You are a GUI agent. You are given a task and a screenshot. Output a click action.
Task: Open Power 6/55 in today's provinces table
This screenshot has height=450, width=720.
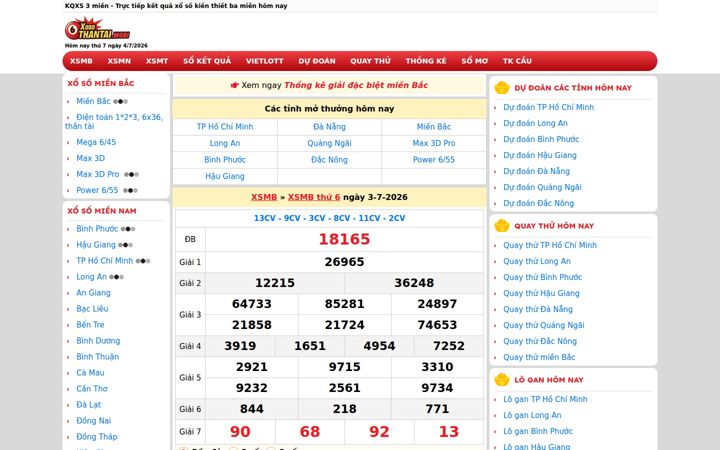(433, 160)
